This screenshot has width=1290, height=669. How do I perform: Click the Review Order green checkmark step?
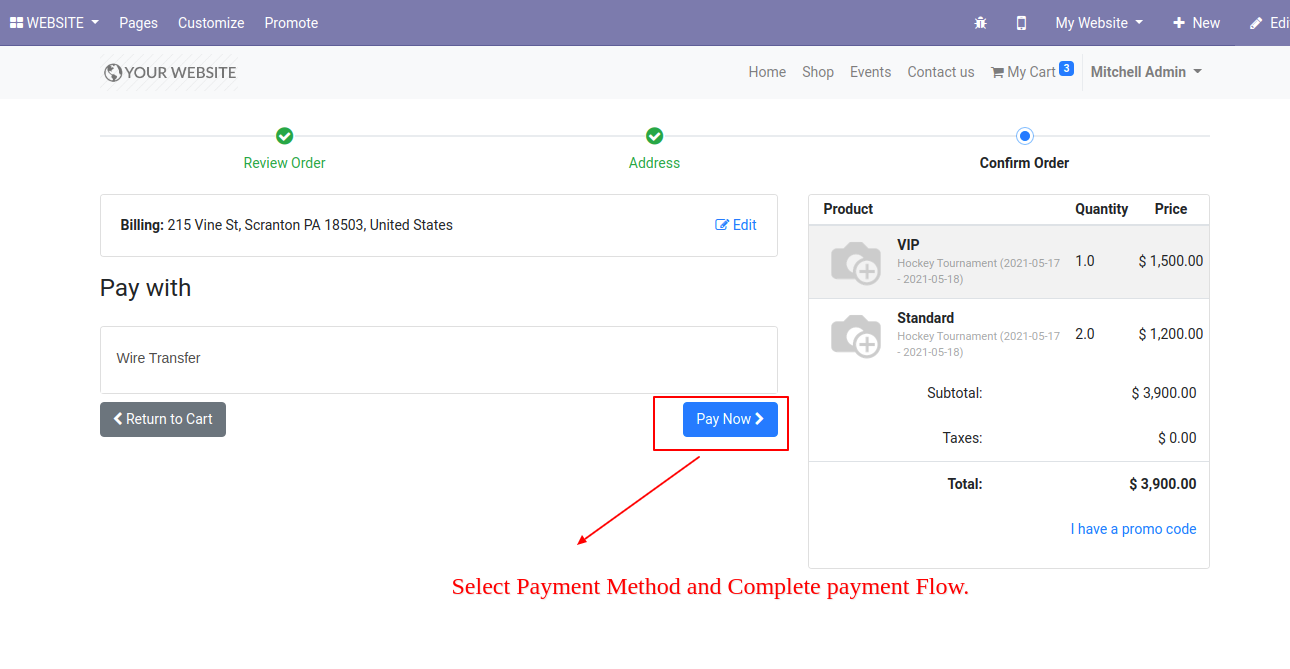point(284,136)
